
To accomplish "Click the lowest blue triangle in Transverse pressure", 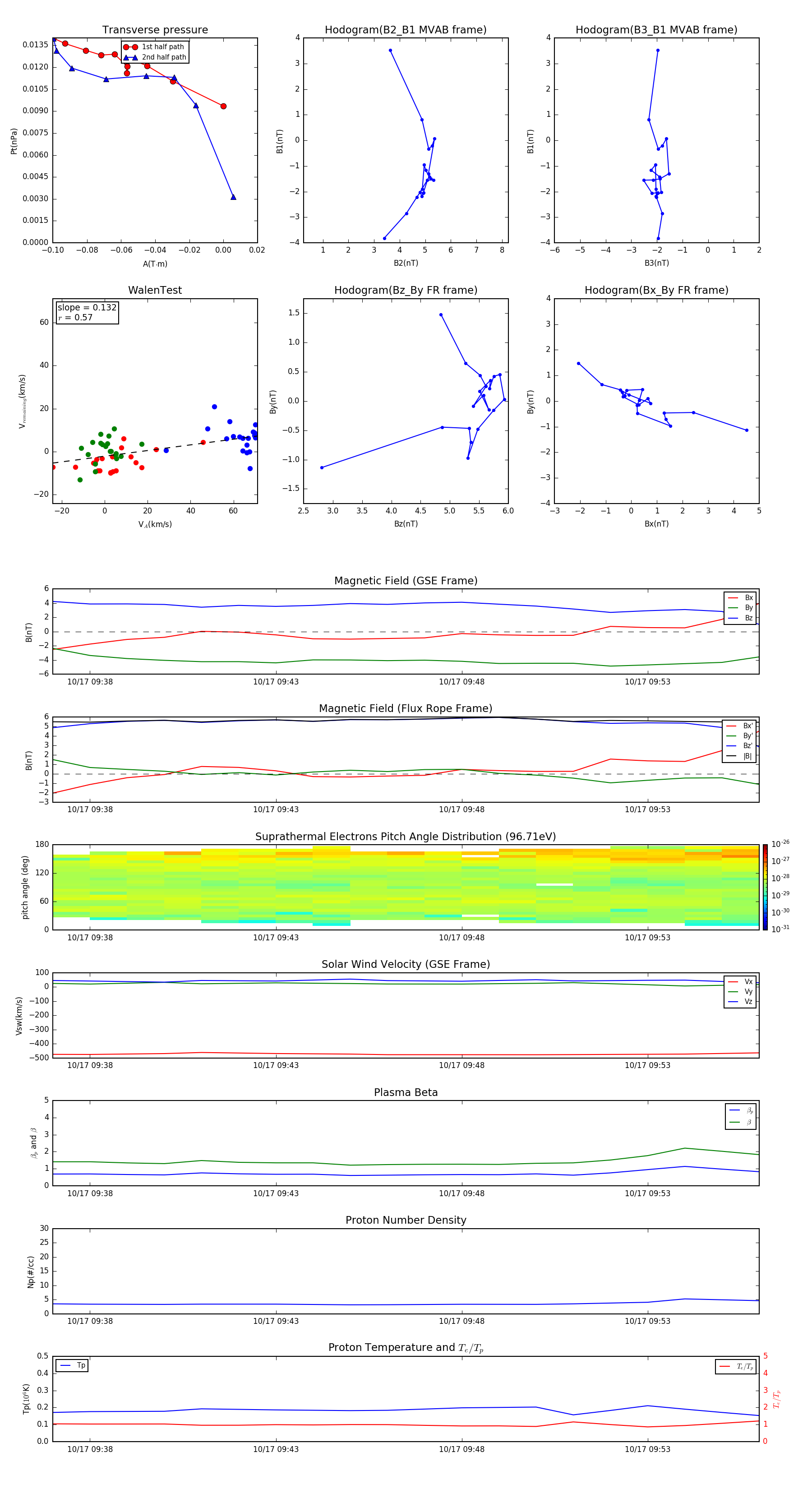I will 234,197.
